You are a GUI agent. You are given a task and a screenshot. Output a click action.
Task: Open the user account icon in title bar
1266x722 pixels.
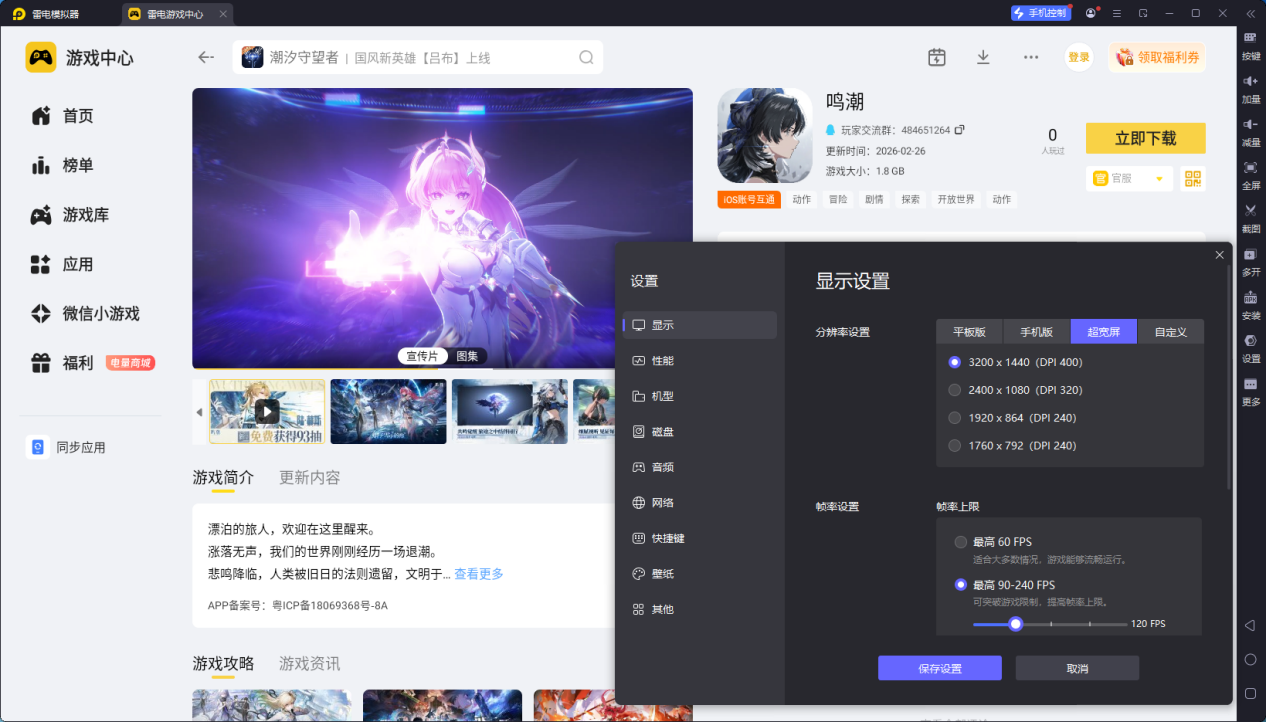coord(1090,13)
